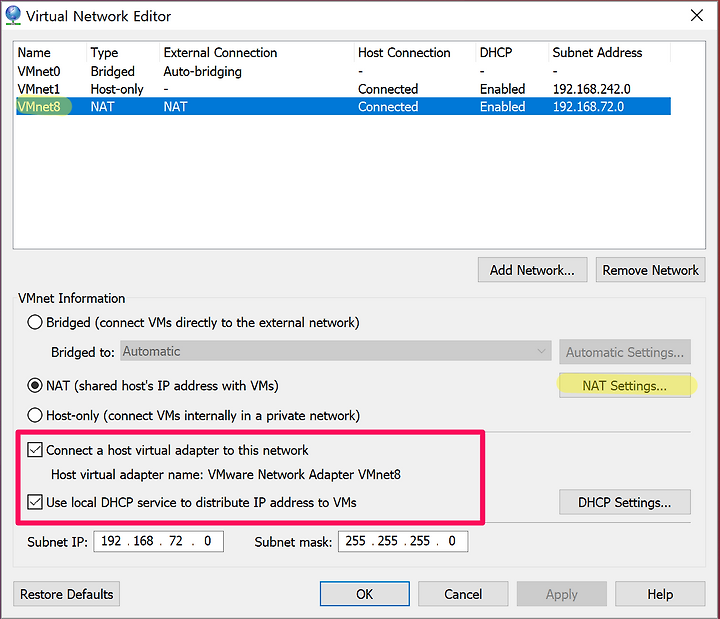Click the Subnet mask input field
The height and width of the screenshot is (619, 720).
(403, 541)
